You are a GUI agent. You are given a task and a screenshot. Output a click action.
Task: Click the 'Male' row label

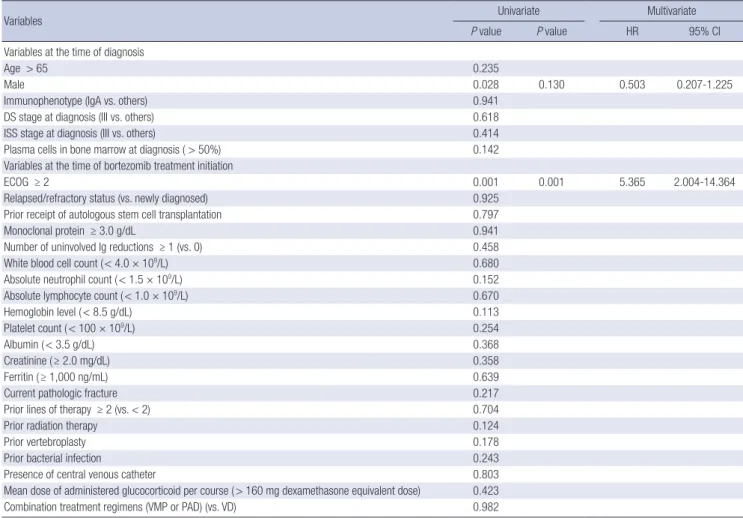click(14, 84)
